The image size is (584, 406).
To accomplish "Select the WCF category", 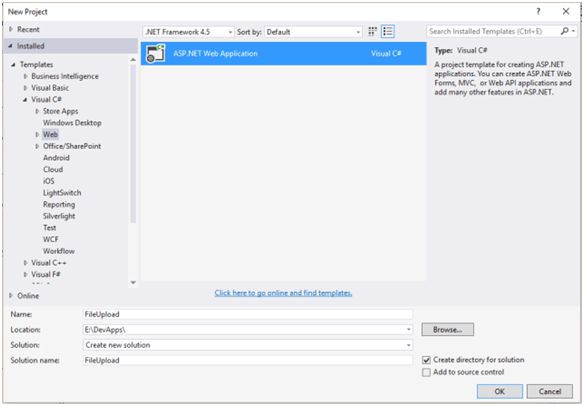I will [x=51, y=239].
